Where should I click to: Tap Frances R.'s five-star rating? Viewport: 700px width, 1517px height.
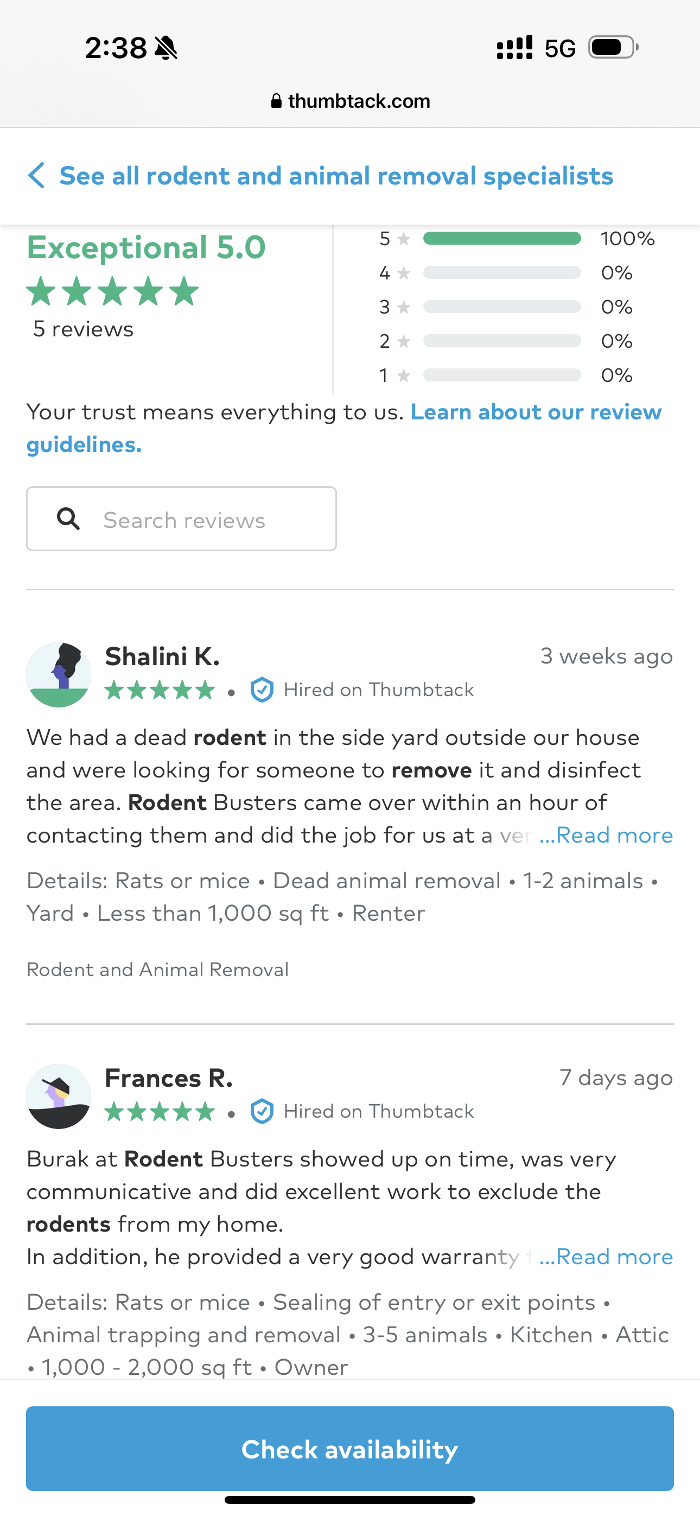point(160,1112)
